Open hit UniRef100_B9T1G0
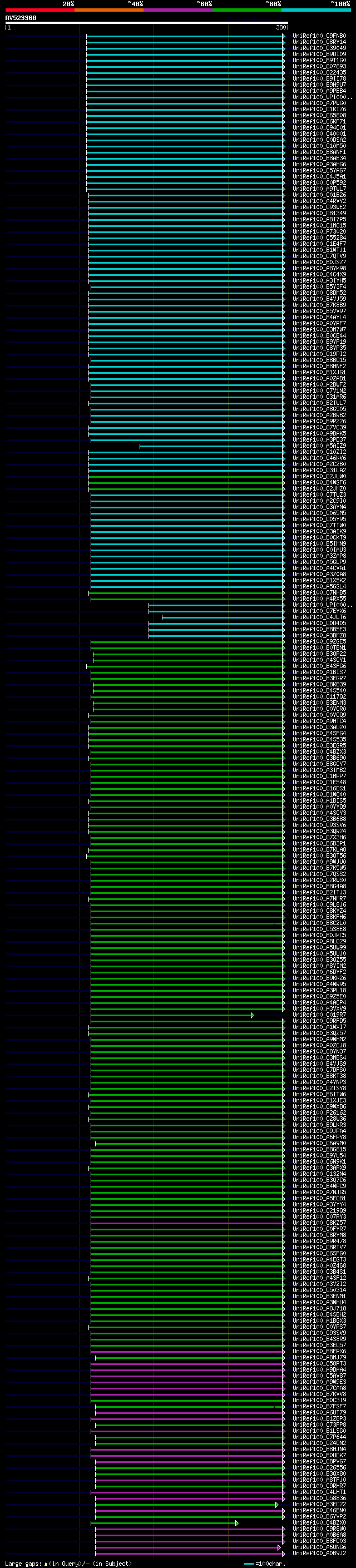Viewport: 356px width, 1568px height. 319,60
